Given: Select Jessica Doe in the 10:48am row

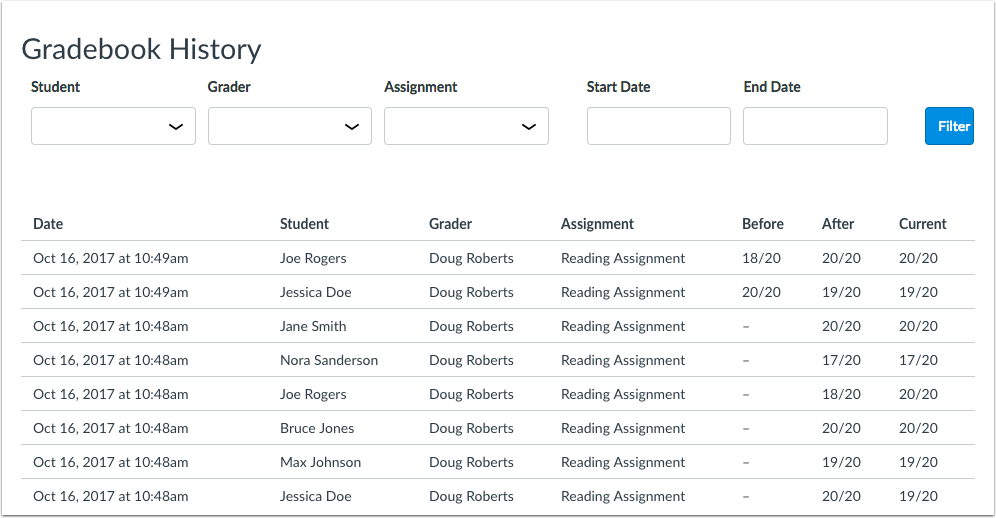Looking at the screenshot, I should coord(316,496).
